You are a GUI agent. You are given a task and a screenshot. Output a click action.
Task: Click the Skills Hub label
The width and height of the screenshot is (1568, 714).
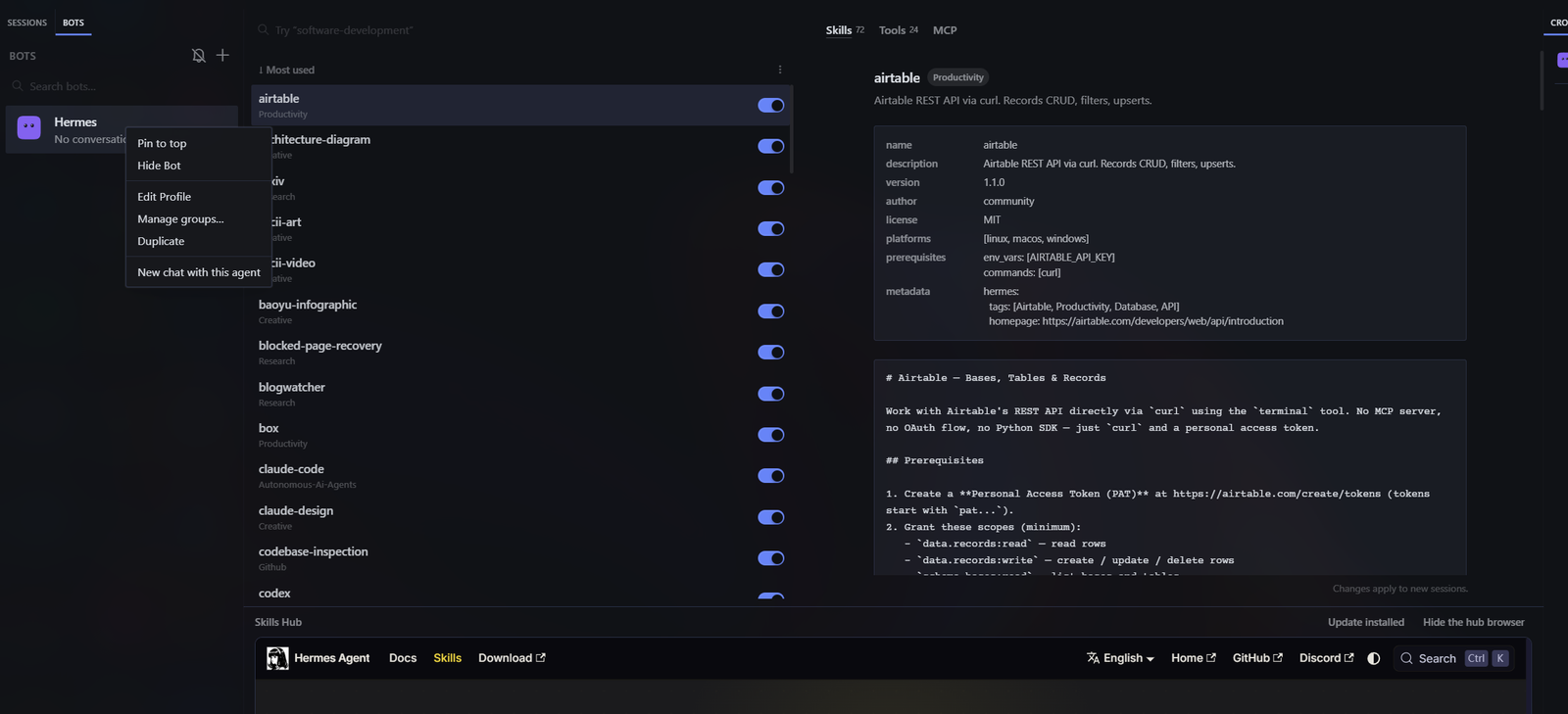point(278,622)
